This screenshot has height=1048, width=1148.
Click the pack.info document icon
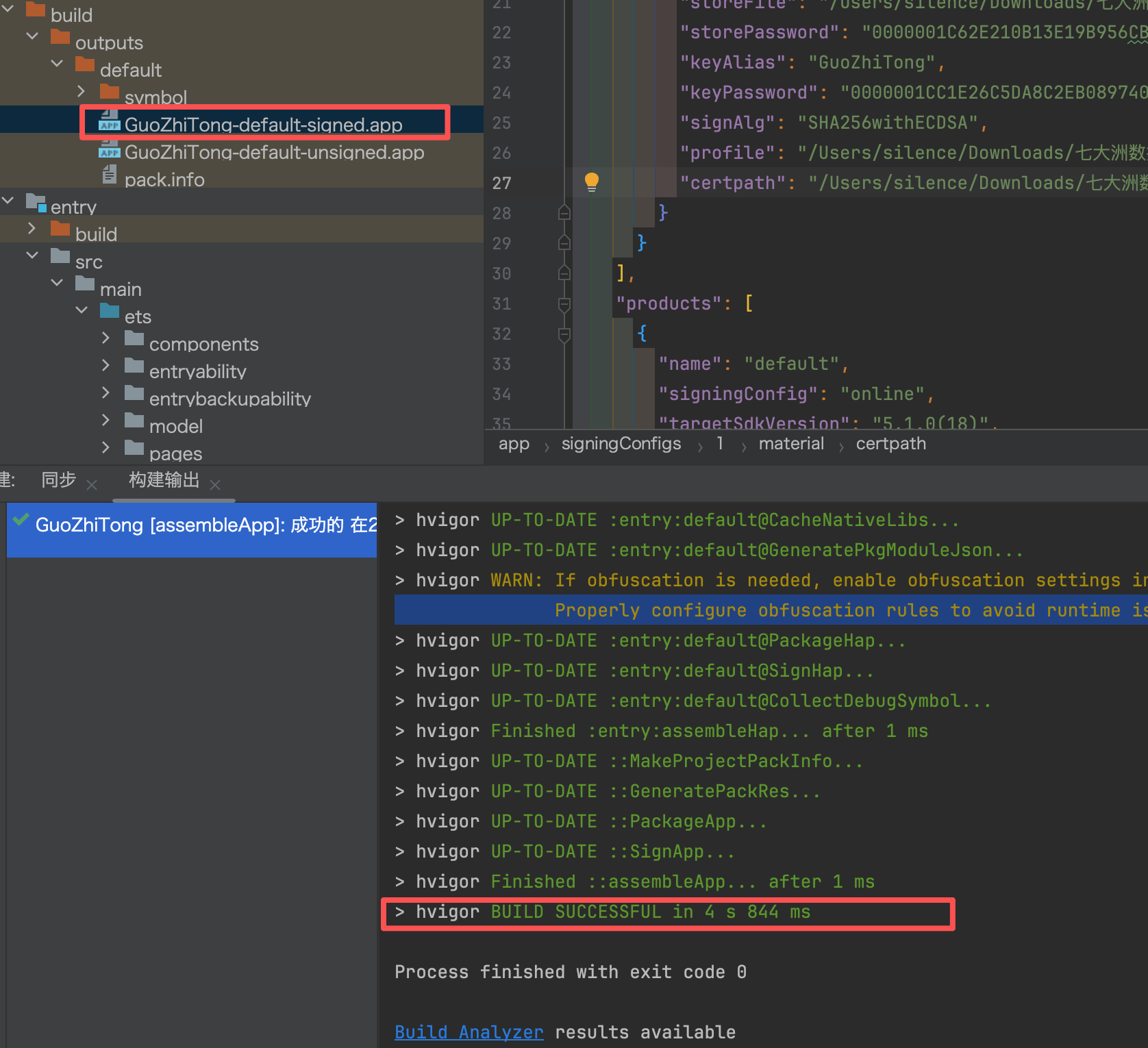tap(110, 175)
